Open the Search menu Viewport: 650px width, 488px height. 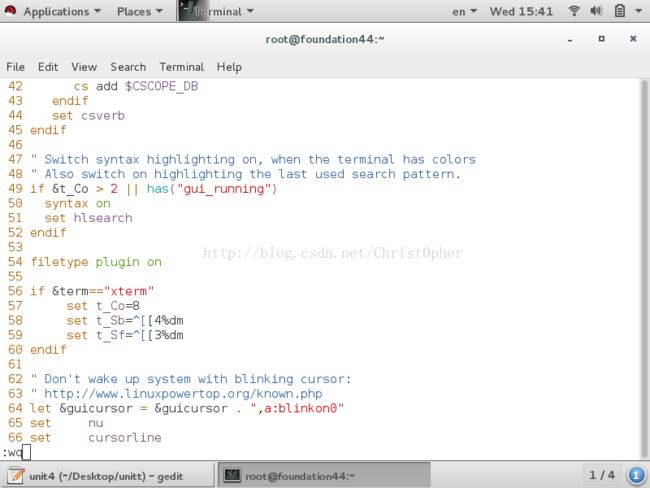point(128,67)
